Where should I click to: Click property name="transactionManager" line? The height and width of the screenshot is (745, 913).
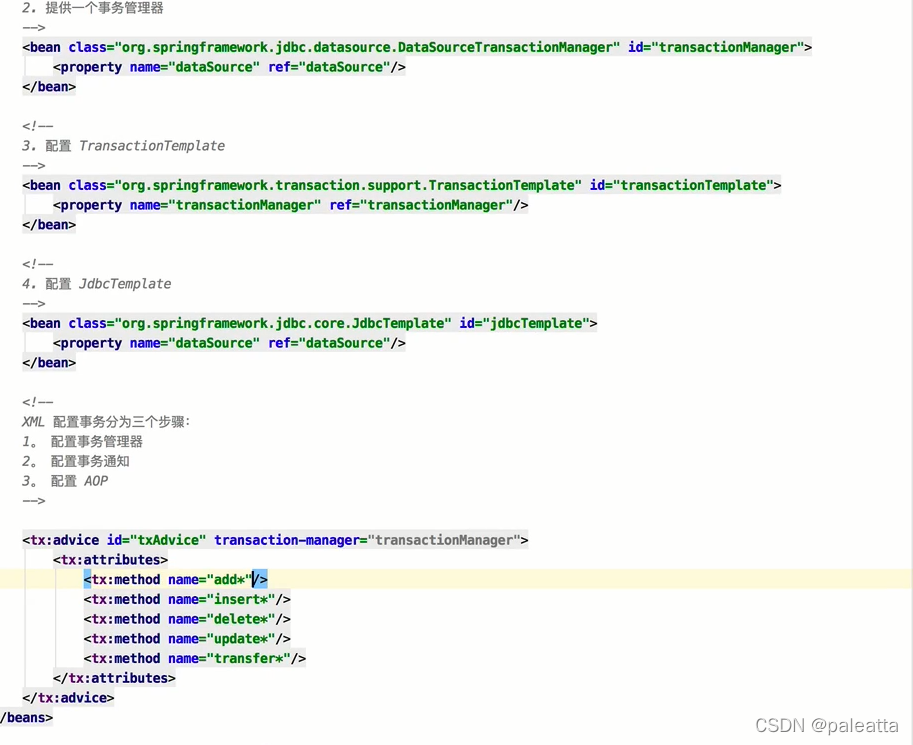tap(291, 205)
